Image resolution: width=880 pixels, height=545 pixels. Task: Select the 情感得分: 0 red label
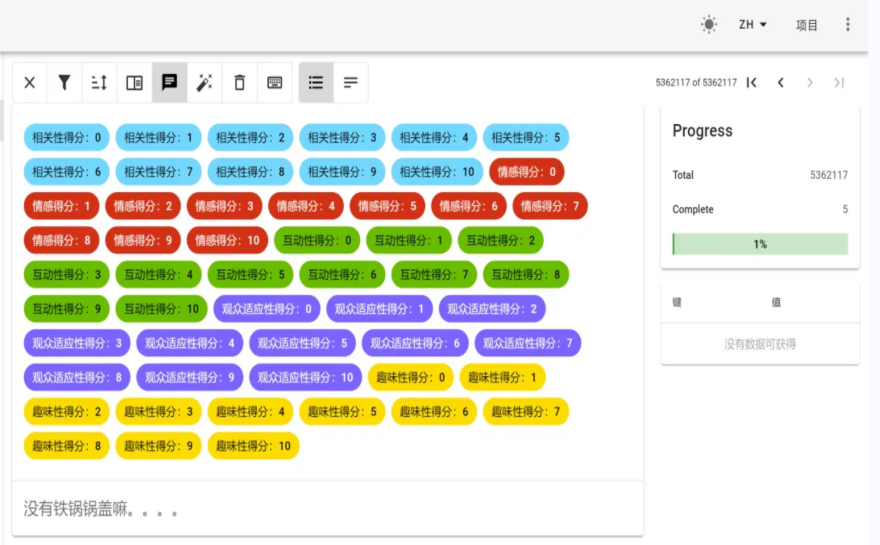coord(527,172)
